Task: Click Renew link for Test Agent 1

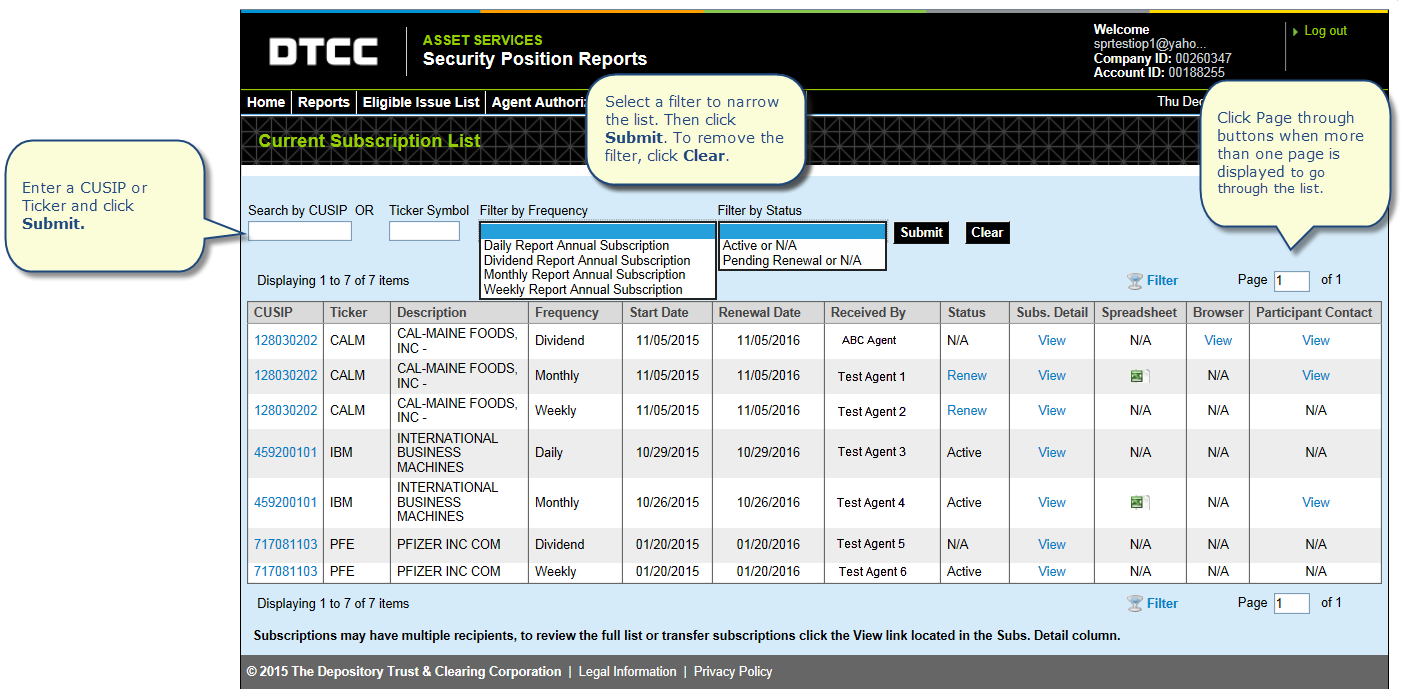Action: [x=966, y=376]
